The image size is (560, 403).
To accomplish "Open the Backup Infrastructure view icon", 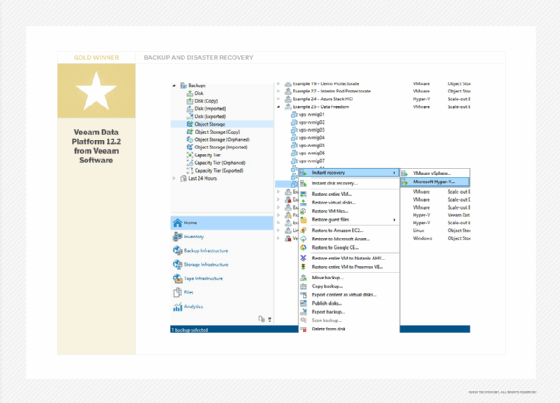I will point(178,251).
